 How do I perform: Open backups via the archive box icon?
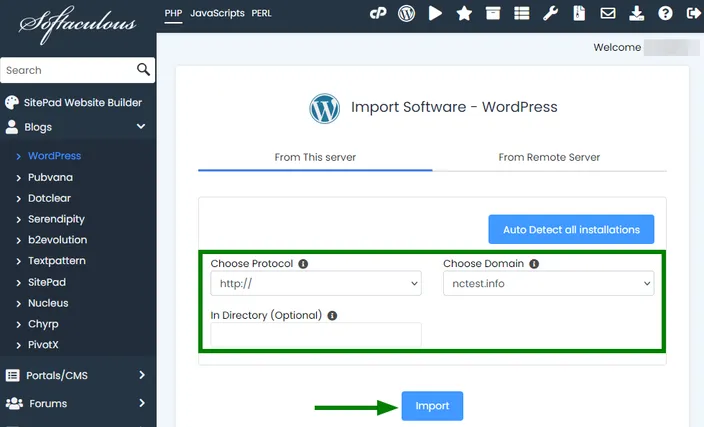coord(493,13)
